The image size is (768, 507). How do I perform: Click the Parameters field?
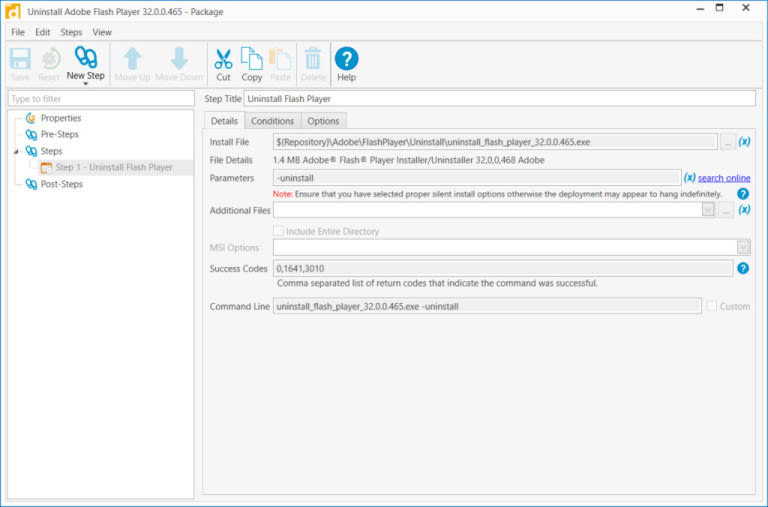click(477, 178)
